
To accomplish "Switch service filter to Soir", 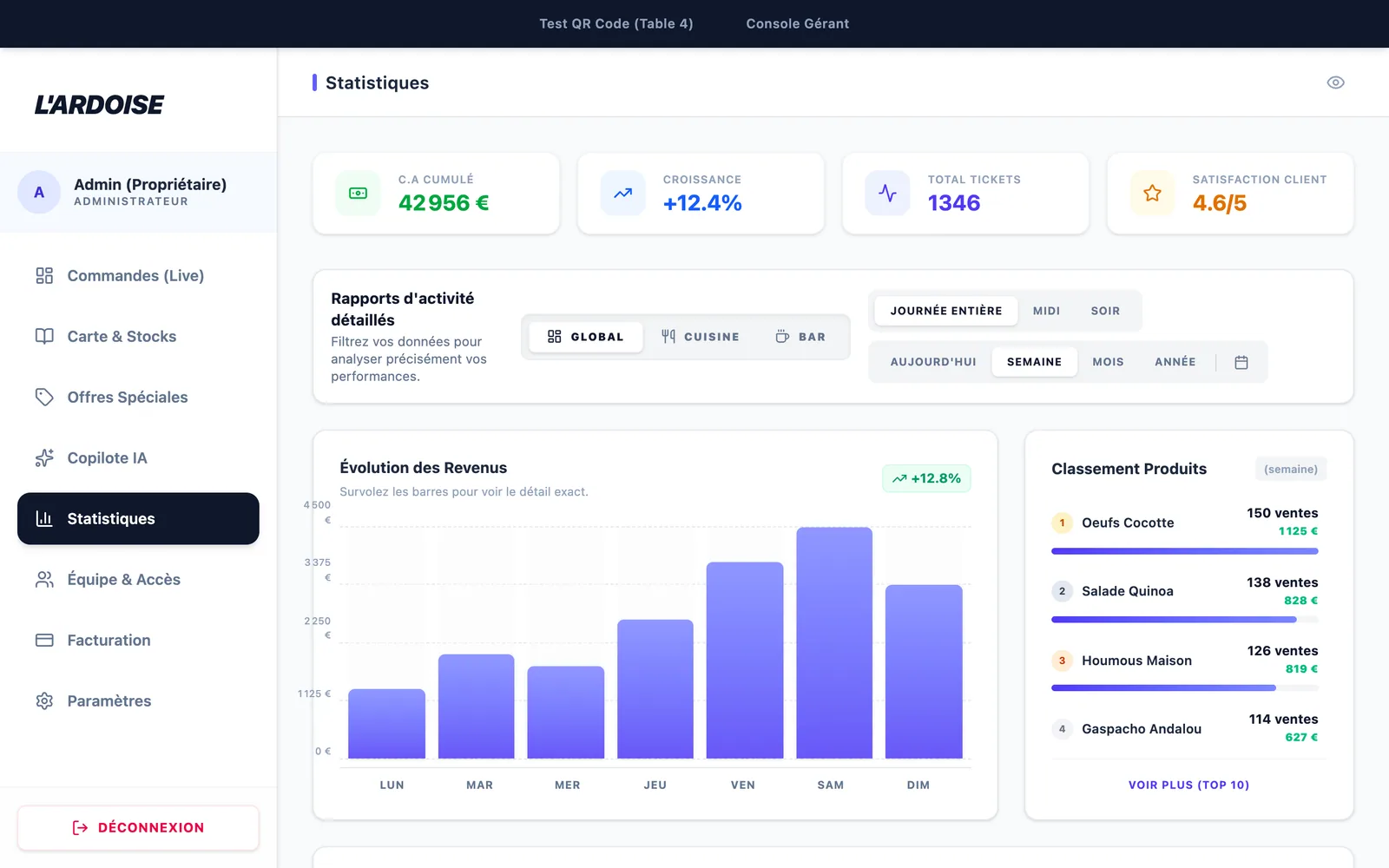I will tap(1105, 311).
